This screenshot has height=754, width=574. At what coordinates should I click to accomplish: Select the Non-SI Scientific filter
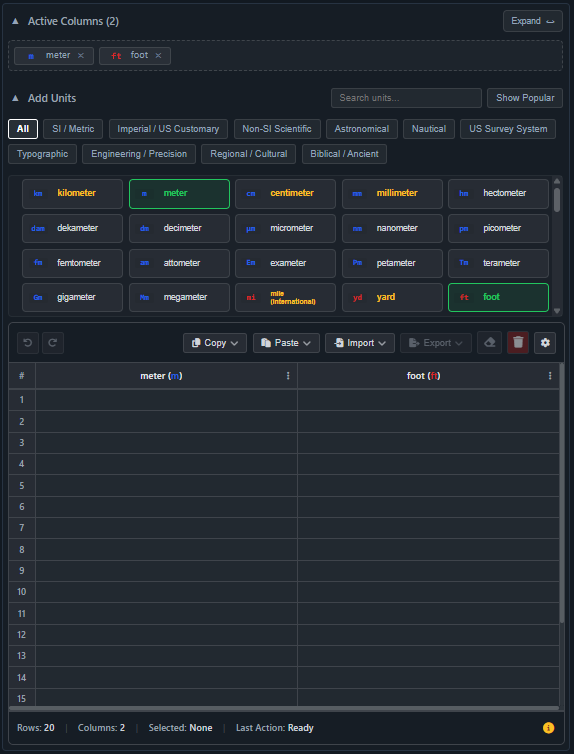(x=277, y=129)
